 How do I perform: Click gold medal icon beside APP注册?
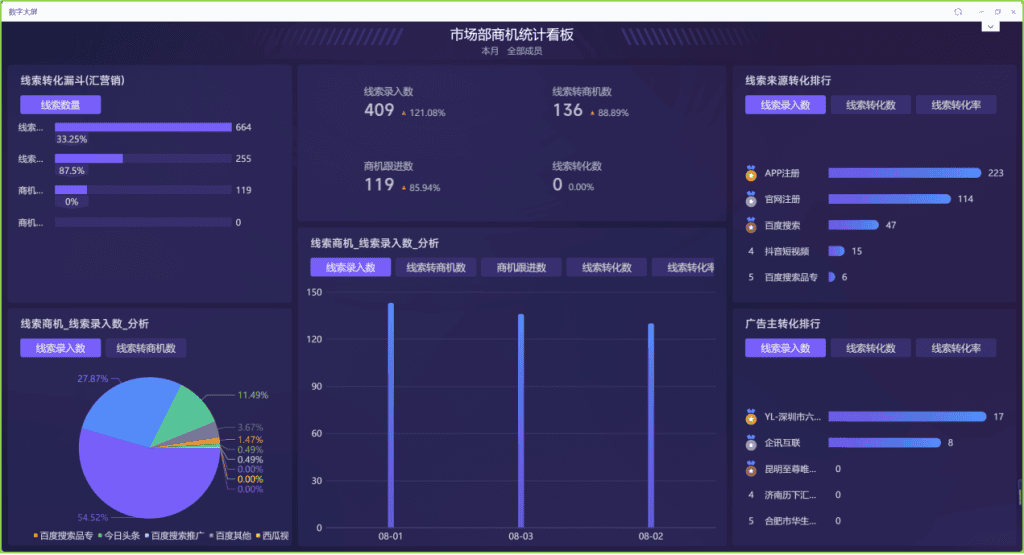[751, 174]
